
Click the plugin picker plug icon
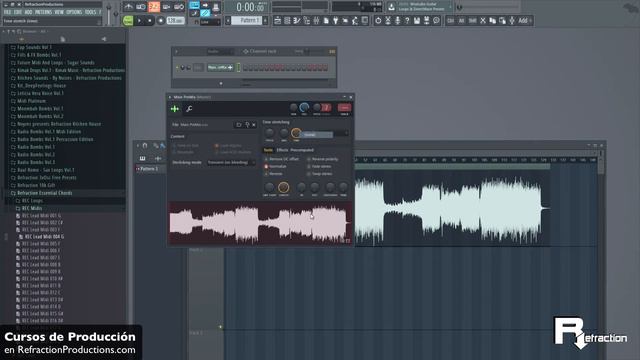pyautogui.click(x=336, y=20)
